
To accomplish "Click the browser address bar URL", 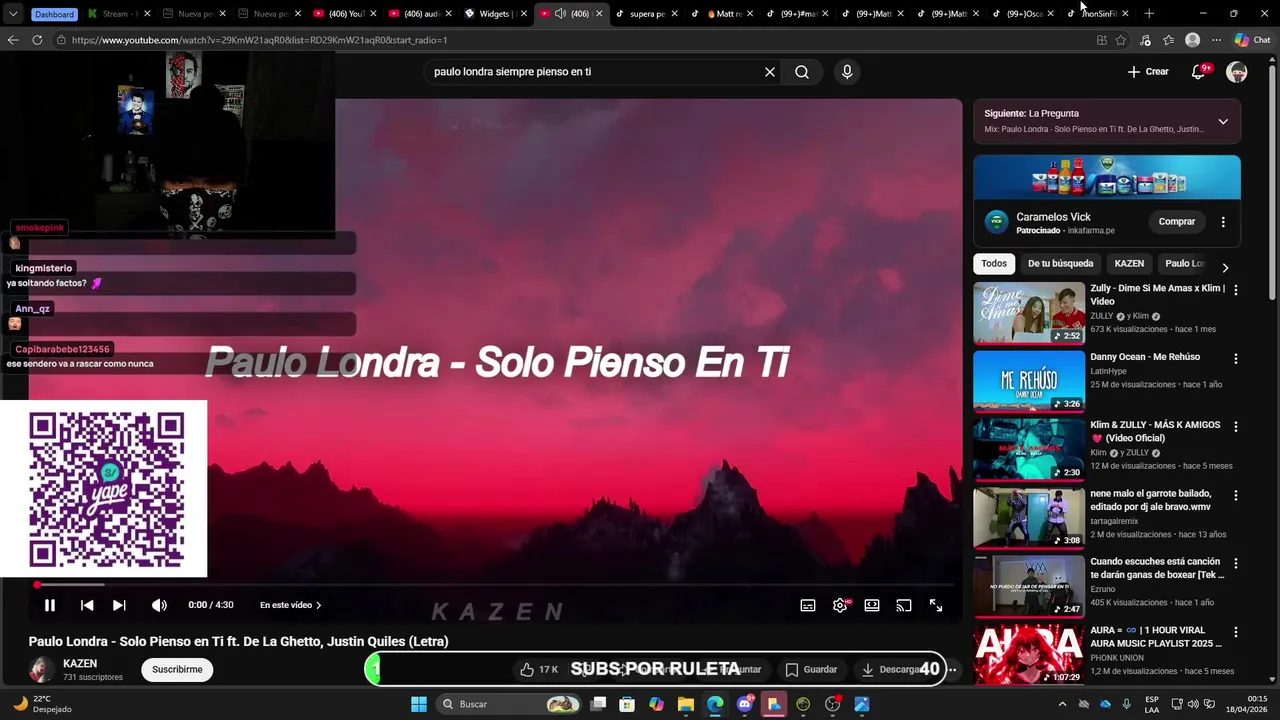I will [x=260, y=40].
